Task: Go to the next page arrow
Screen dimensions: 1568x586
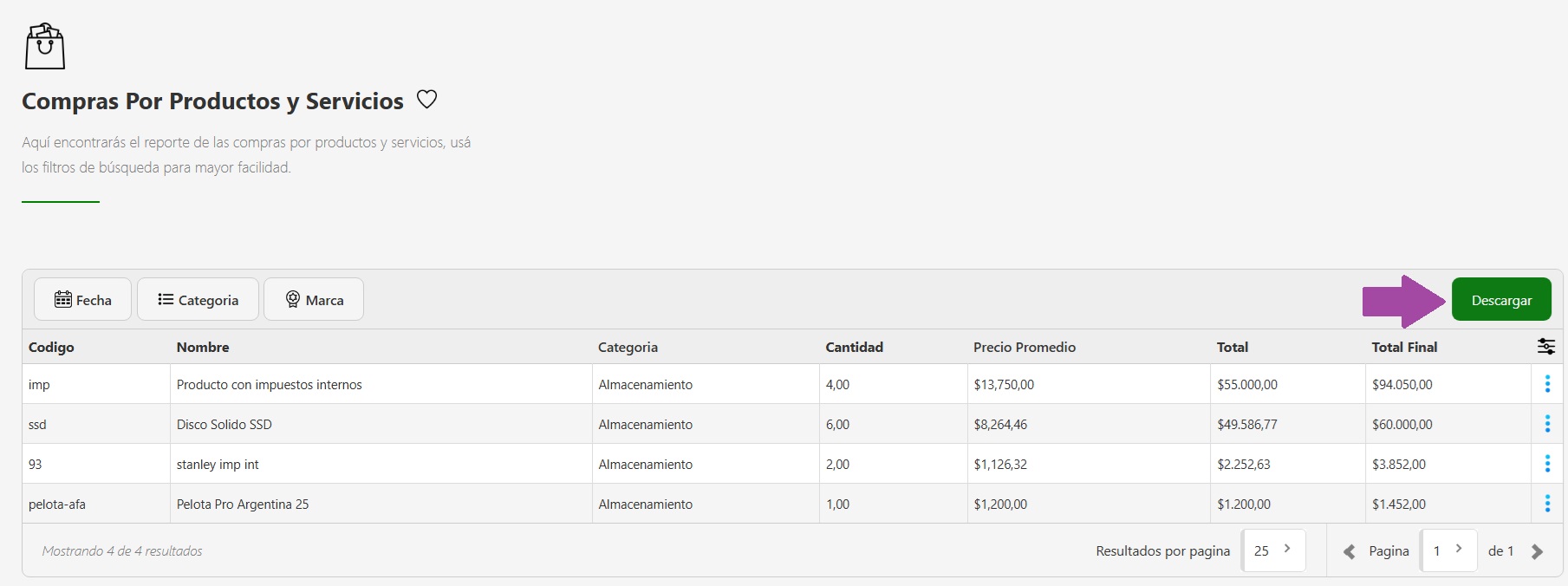Action: (1537, 551)
